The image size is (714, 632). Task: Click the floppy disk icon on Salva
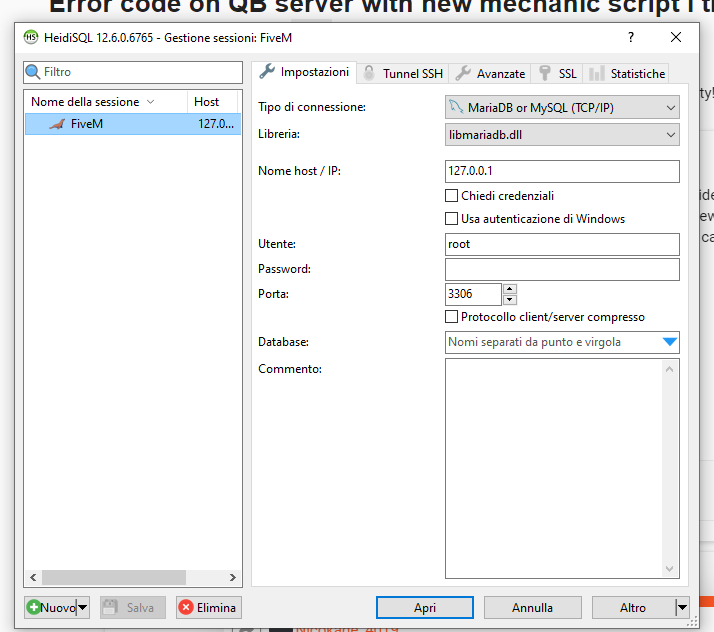(x=110, y=607)
